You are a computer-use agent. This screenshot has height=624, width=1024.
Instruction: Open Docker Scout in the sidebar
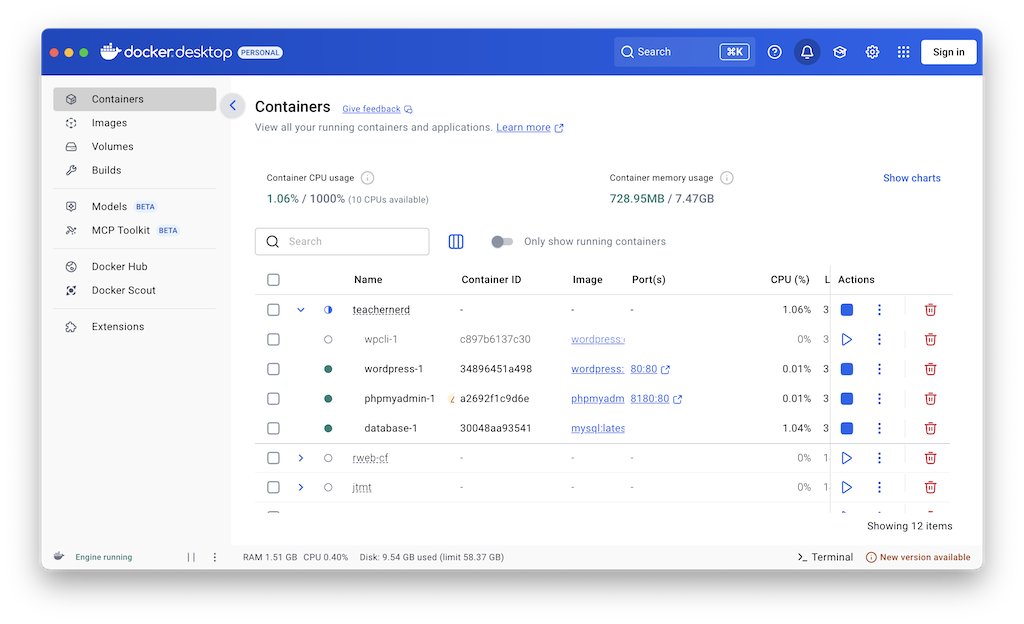tap(135, 290)
